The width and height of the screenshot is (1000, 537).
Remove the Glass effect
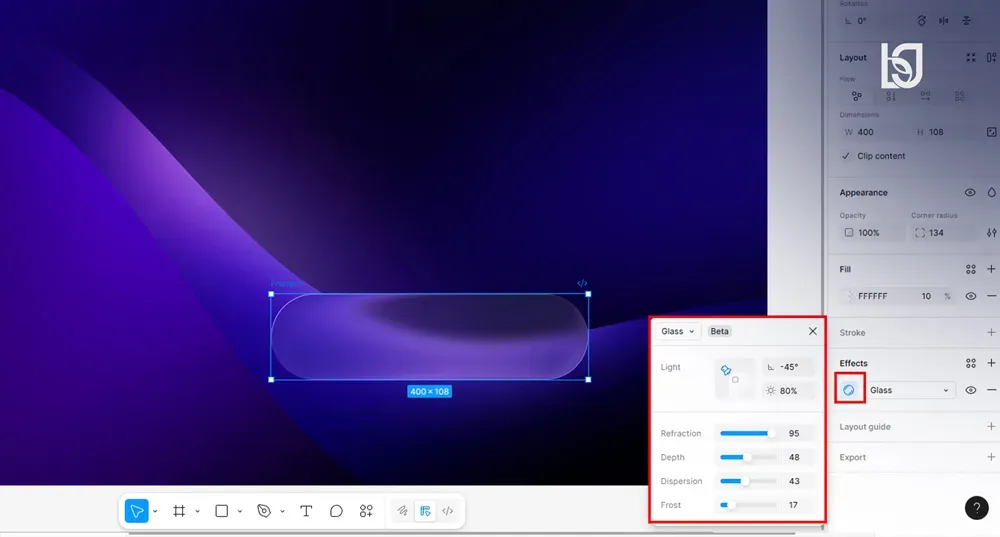pos(991,390)
